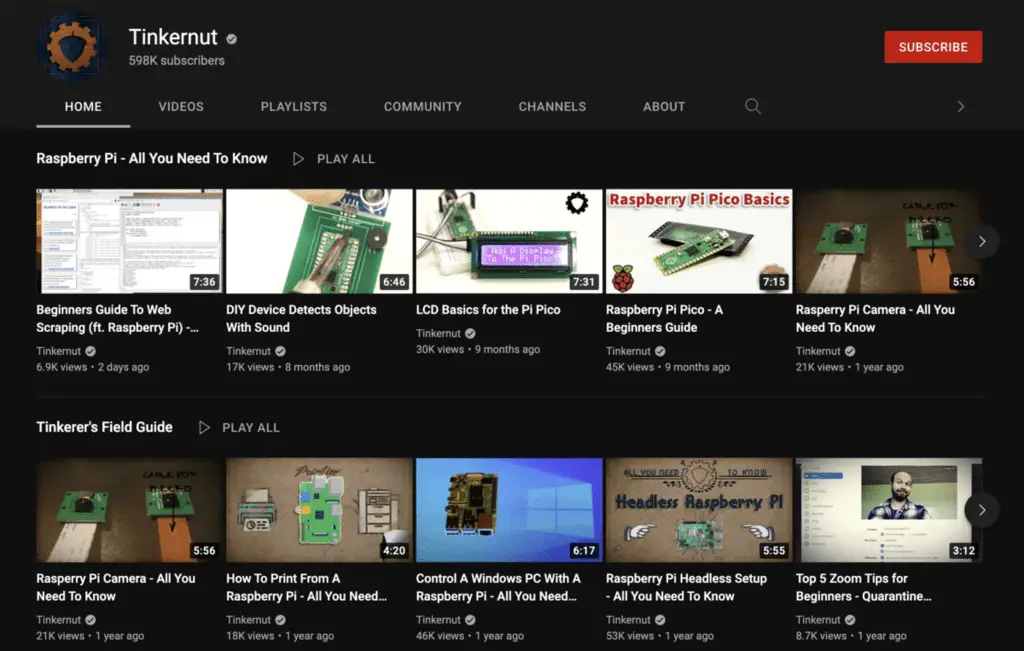Subscribe to the Tinkernut channel
Image resolution: width=1024 pixels, height=651 pixels.
(x=933, y=47)
